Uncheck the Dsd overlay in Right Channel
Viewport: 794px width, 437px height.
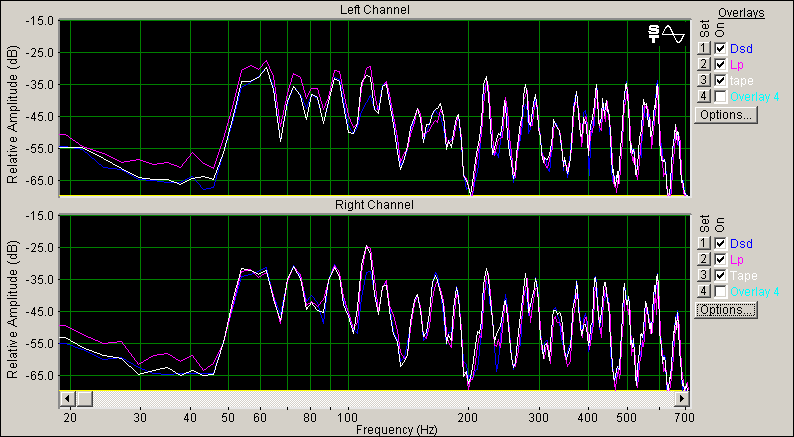pos(721,243)
